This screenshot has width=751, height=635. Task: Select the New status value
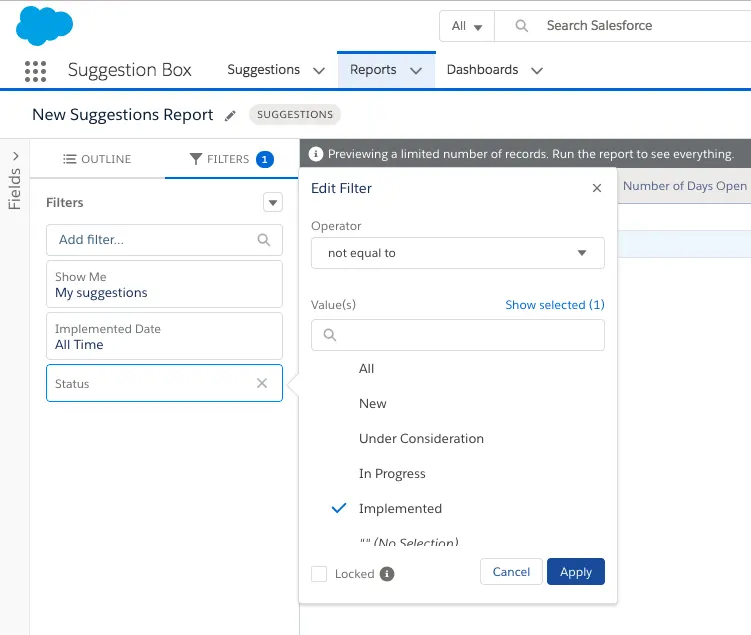point(373,404)
